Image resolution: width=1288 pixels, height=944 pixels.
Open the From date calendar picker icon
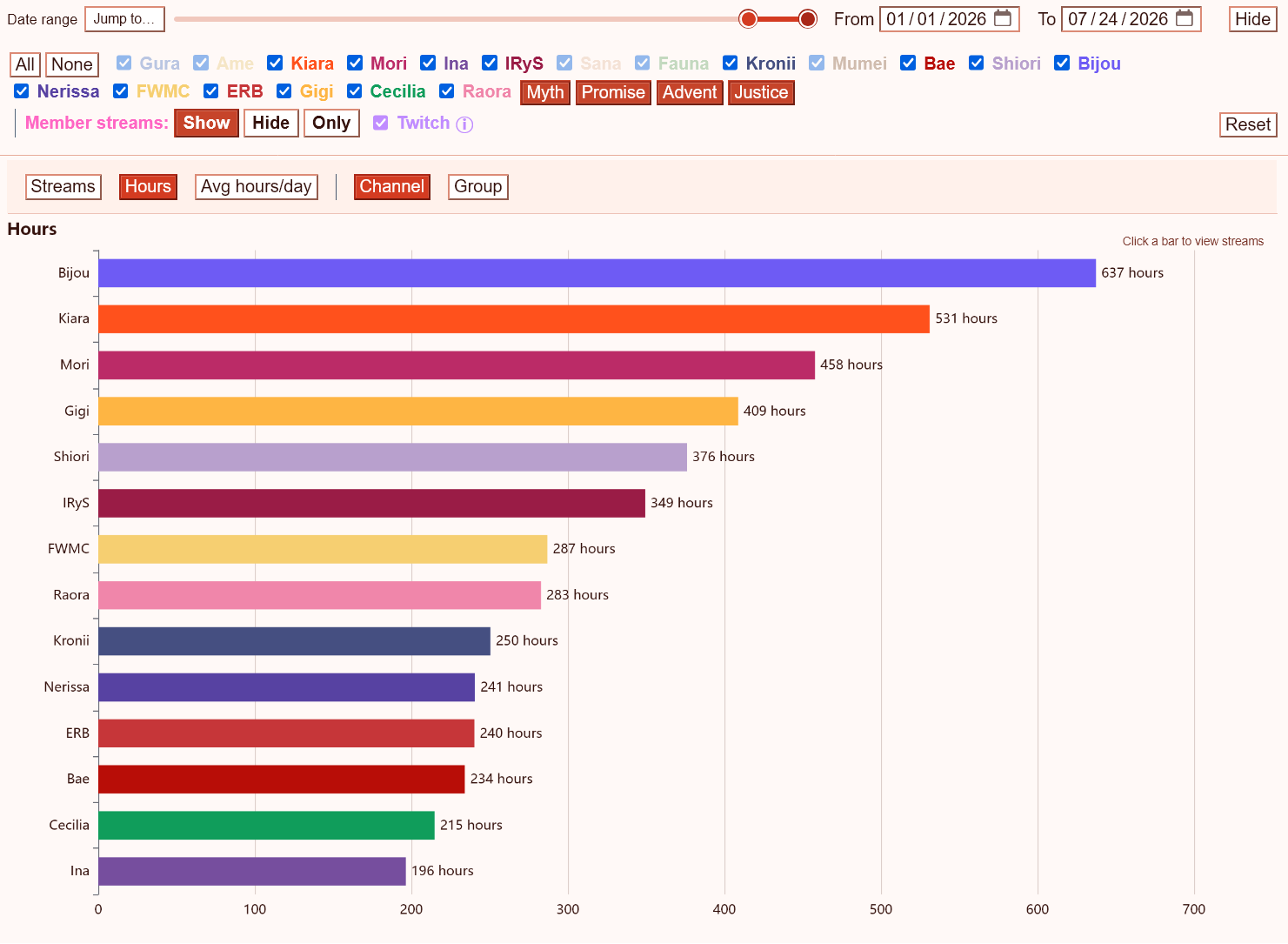[x=1003, y=18]
